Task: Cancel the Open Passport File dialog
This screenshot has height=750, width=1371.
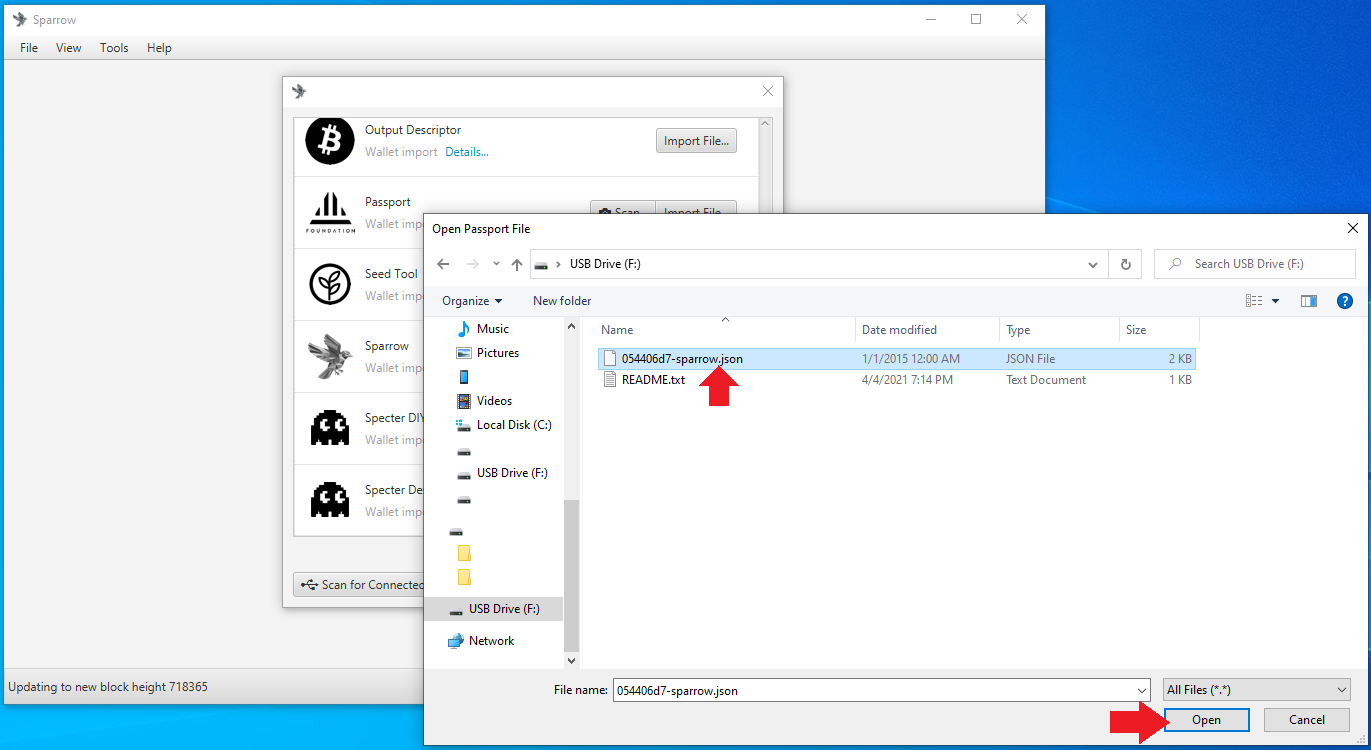Action: coord(1307,720)
